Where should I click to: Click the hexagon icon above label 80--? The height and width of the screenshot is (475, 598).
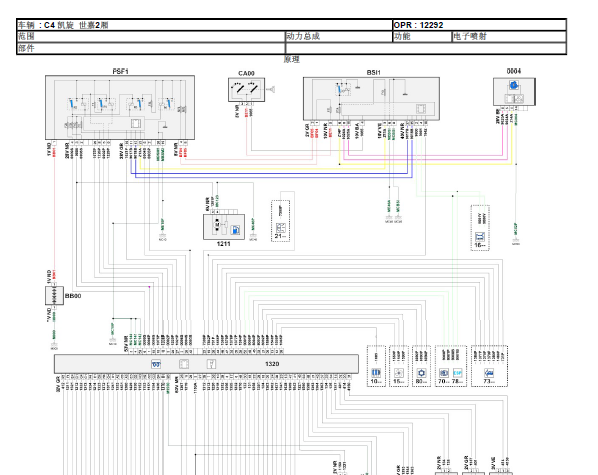pos(421,373)
